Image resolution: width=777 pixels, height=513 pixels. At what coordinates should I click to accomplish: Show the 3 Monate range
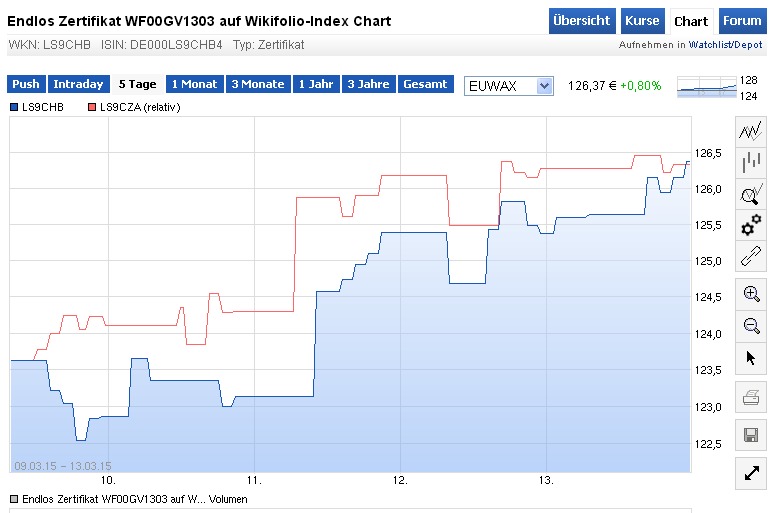[258, 84]
